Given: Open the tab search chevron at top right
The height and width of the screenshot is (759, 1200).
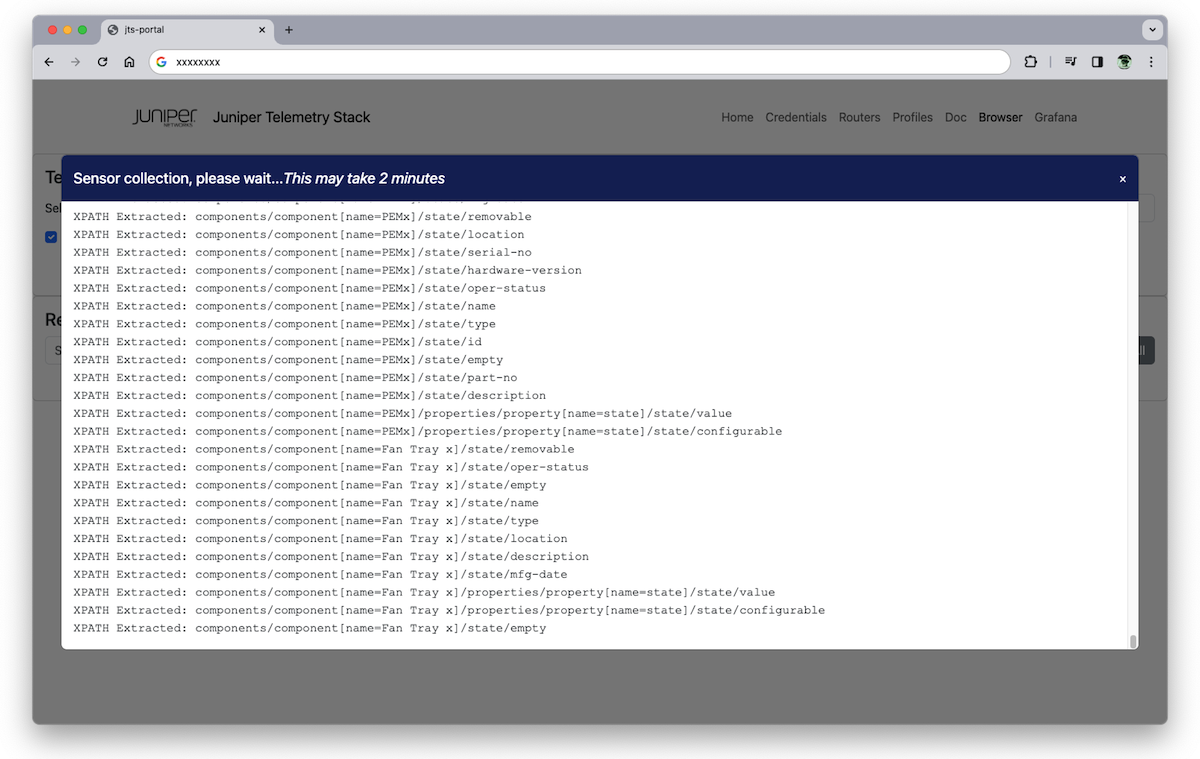Looking at the screenshot, I should coord(1152,29).
